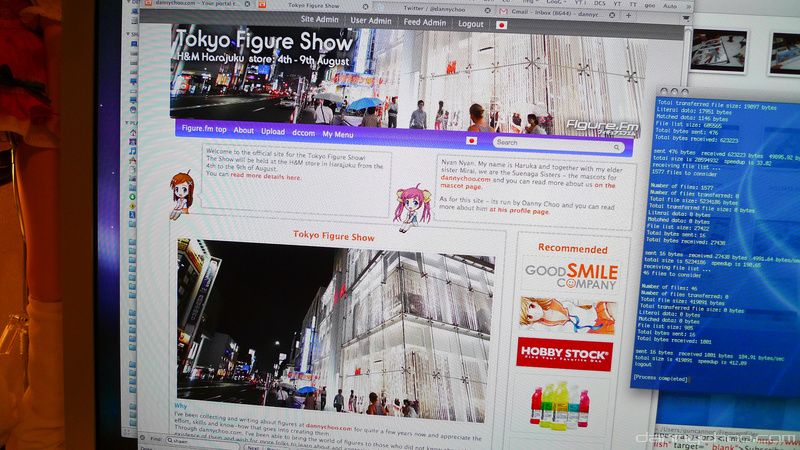
Task: Open the Feed Admin menu item
Action: pos(426,23)
